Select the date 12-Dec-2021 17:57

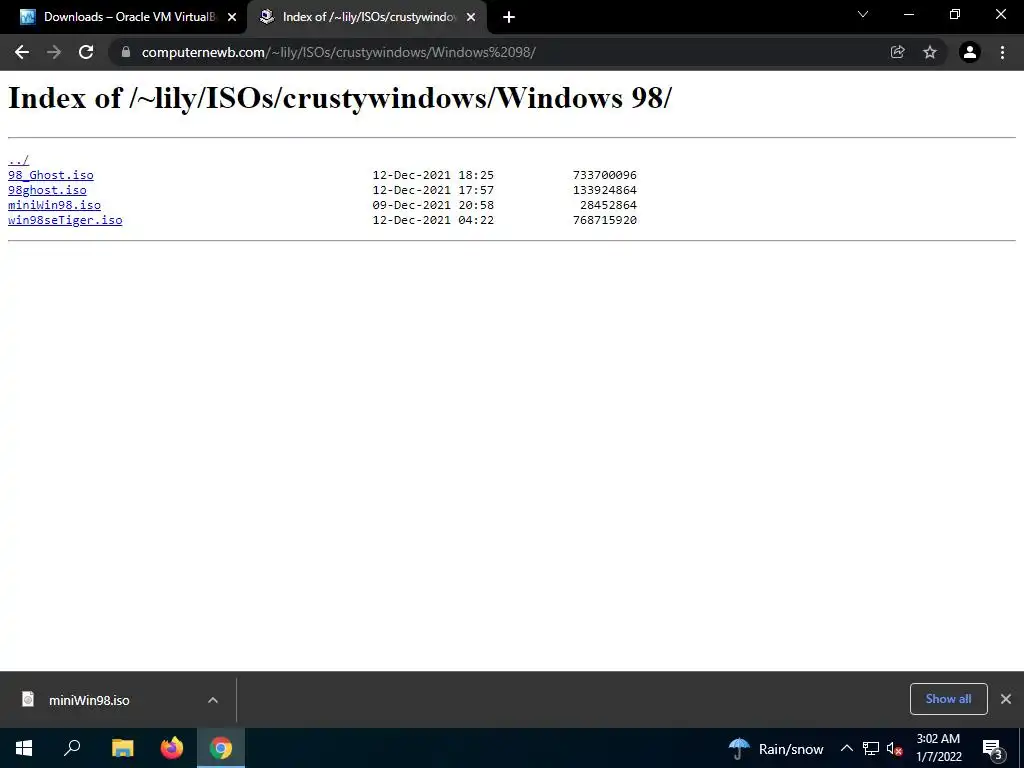coord(433,190)
